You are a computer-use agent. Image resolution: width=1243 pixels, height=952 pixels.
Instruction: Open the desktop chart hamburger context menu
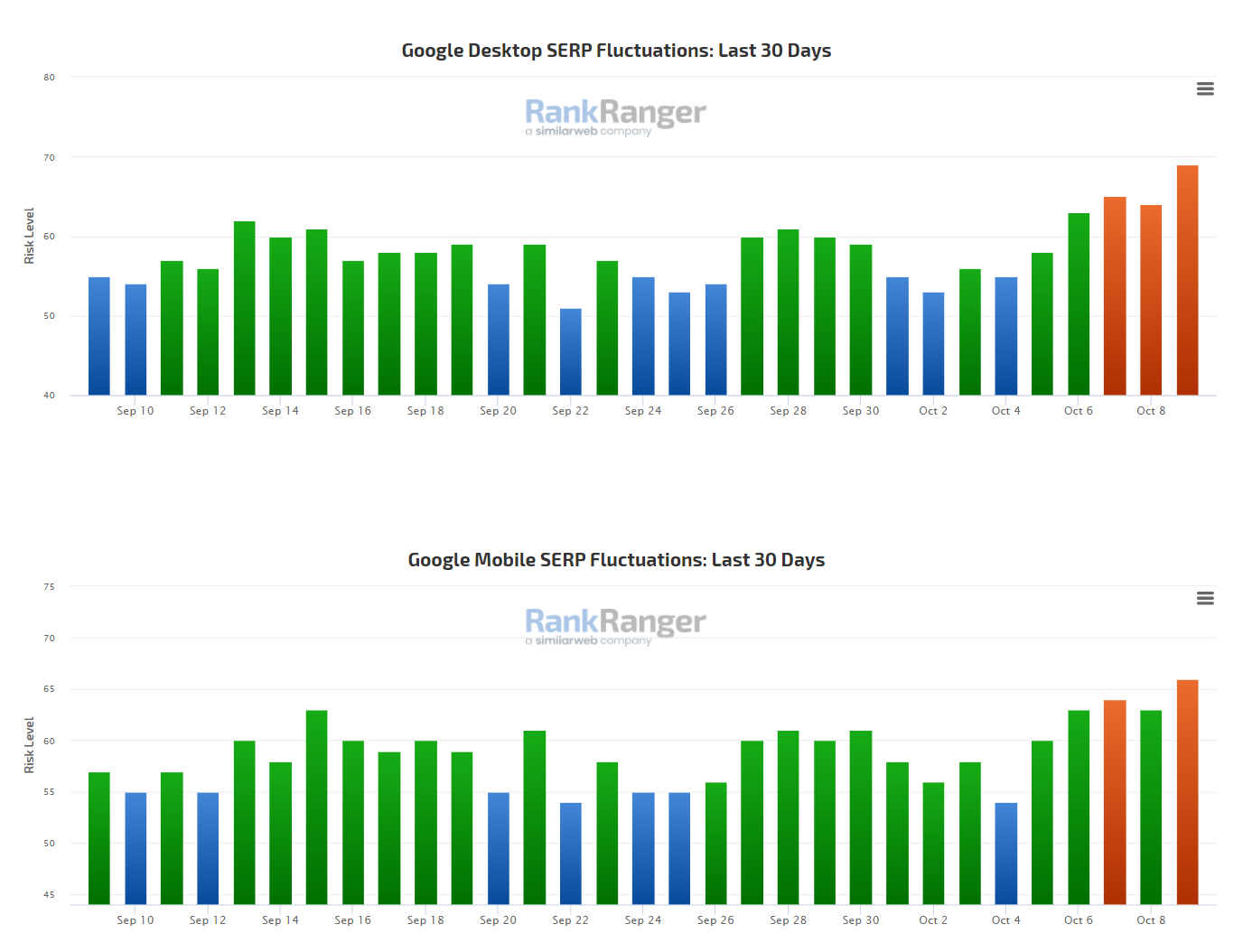(1204, 89)
